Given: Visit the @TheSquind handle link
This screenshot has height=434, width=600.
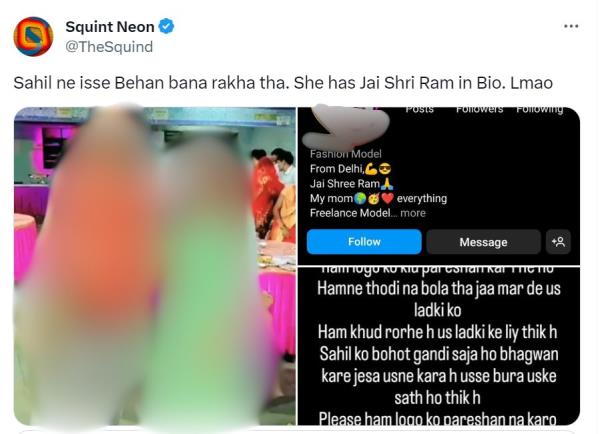Looking at the screenshot, I should pyautogui.click(x=109, y=47).
